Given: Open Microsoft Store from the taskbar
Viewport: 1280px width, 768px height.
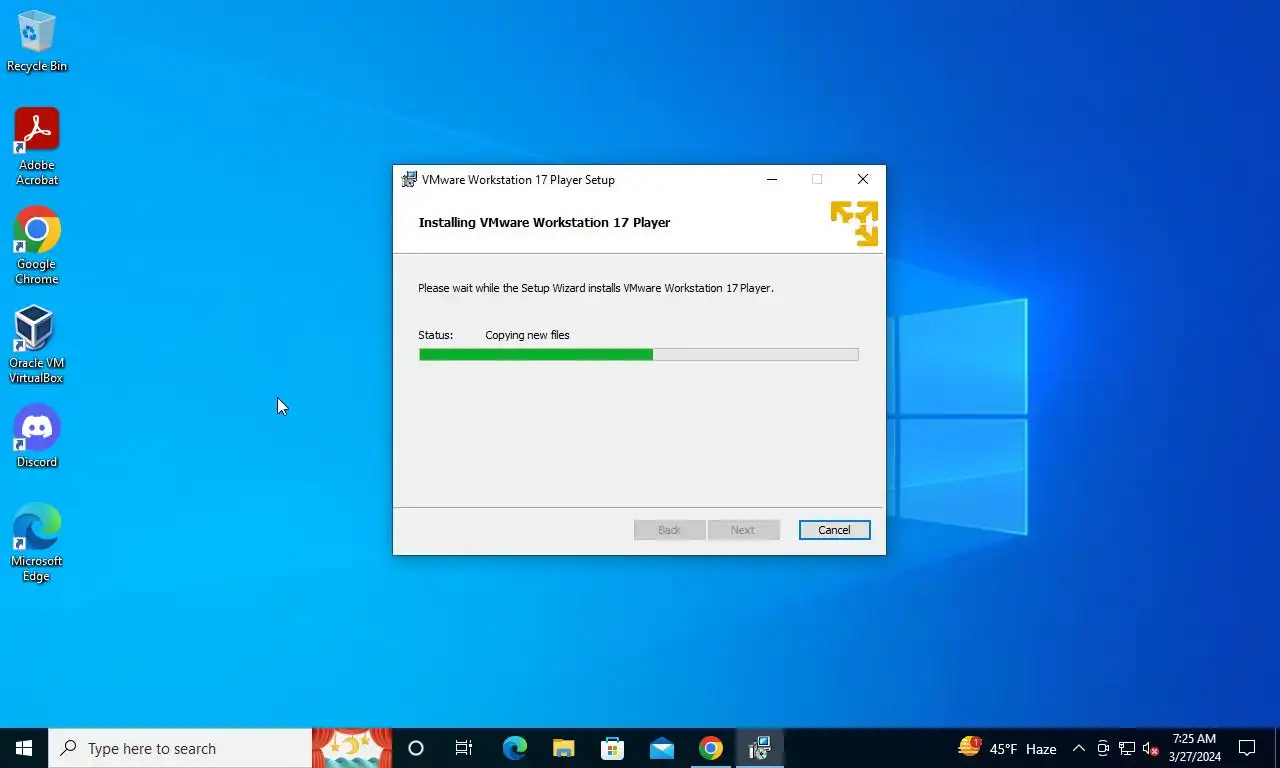Looking at the screenshot, I should [612, 748].
